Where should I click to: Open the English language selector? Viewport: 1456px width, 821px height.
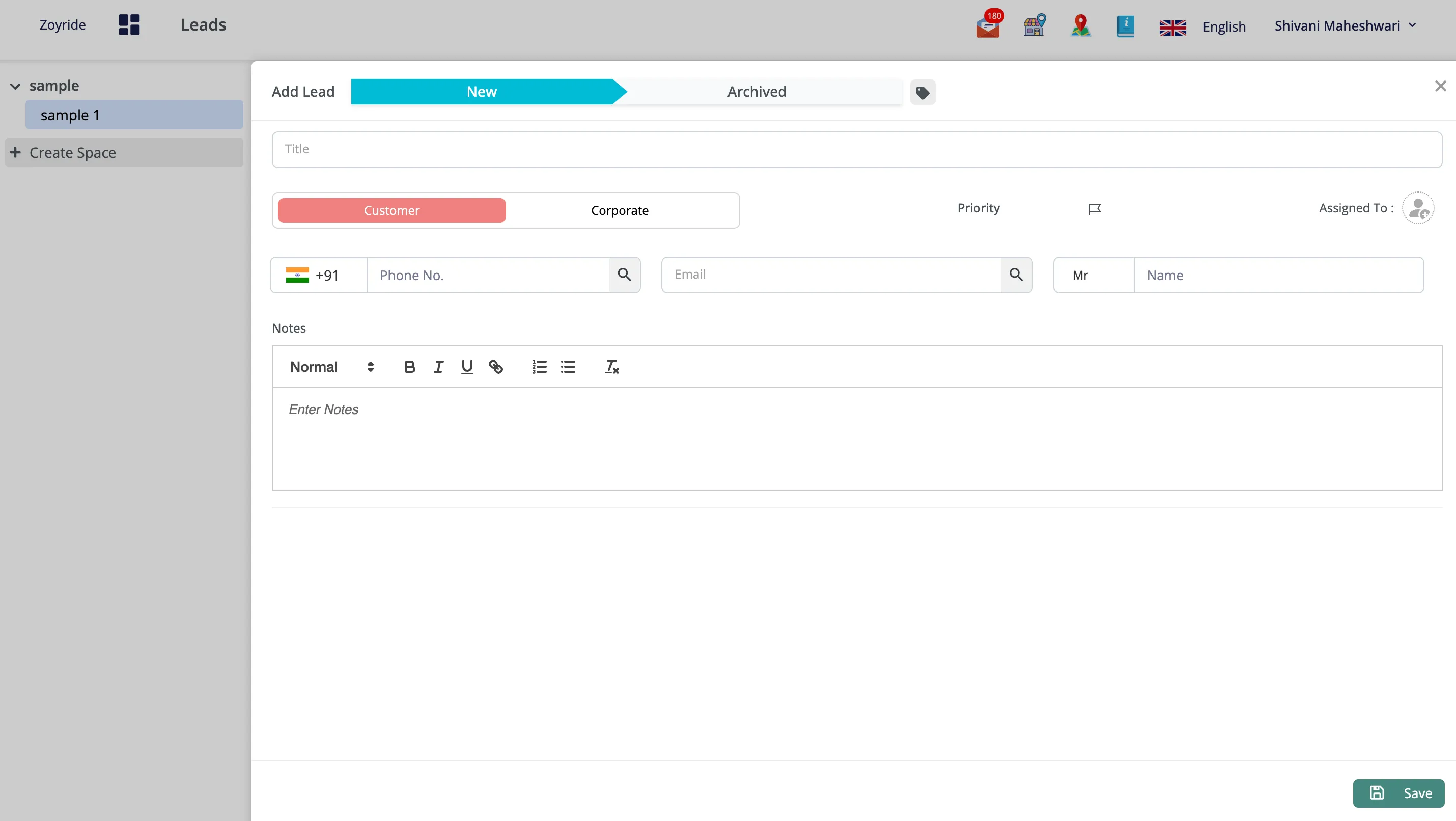(1224, 26)
